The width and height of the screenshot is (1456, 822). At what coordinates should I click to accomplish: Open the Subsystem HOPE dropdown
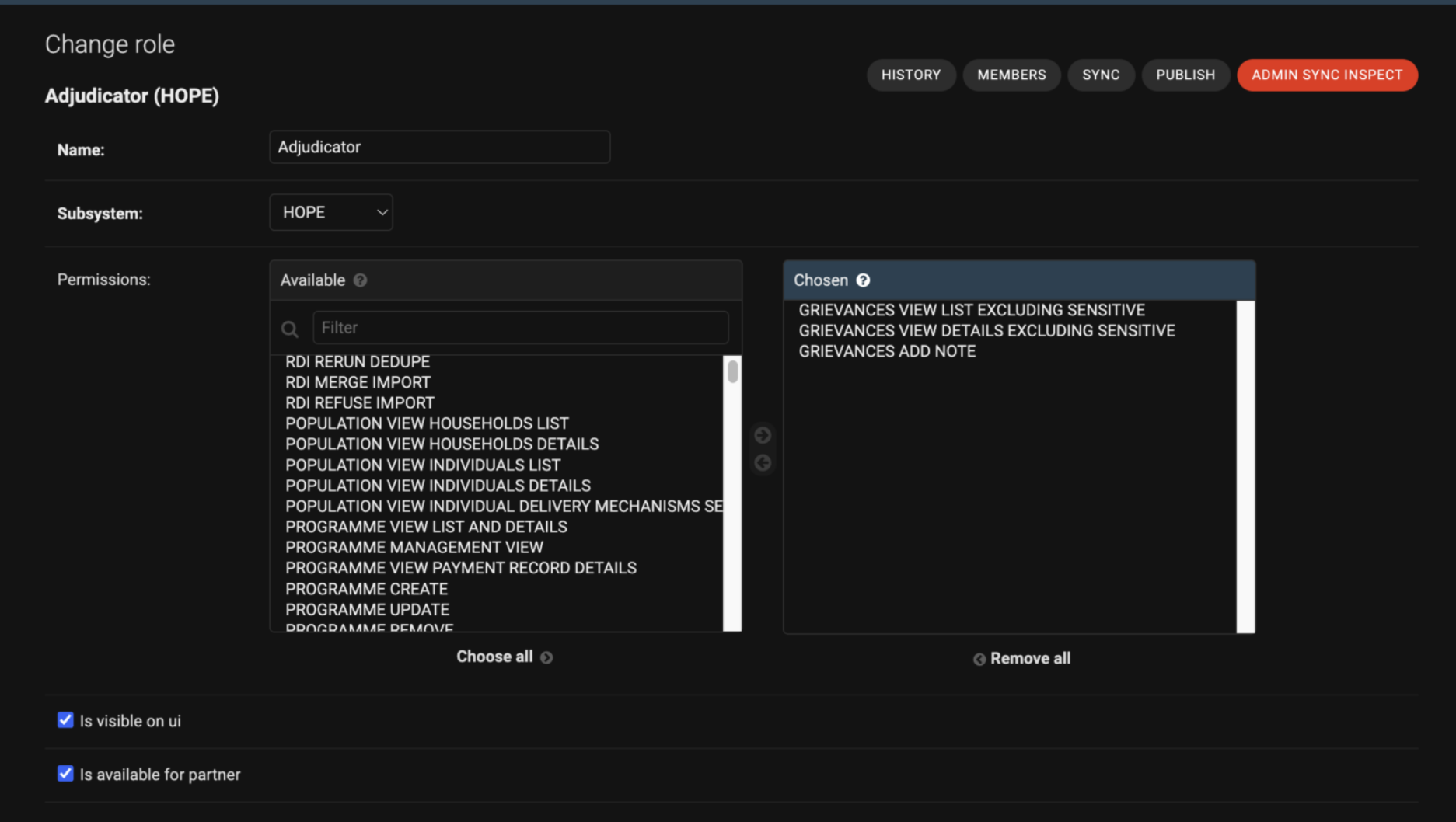pos(331,213)
